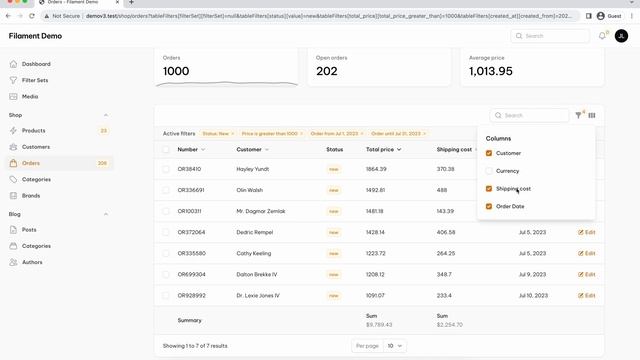Open Dashboard in the sidebar

(x=36, y=64)
